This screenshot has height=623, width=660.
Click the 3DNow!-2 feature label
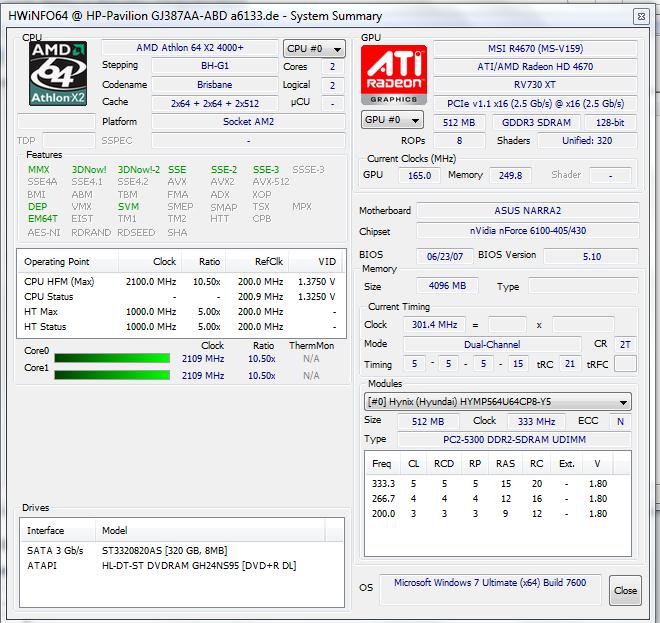138,170
